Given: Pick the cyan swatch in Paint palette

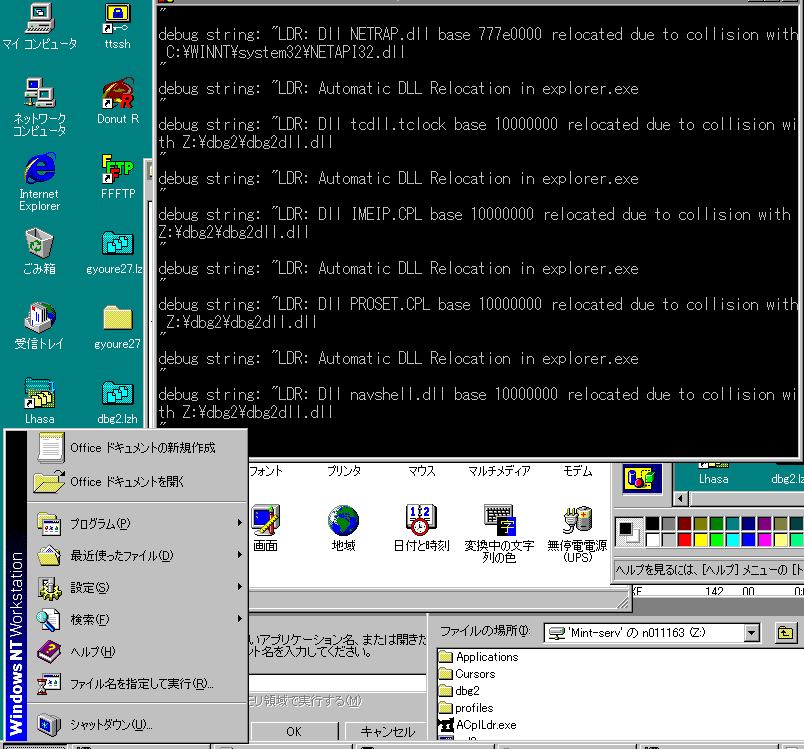Looking at the screenshot, I should [x=733, y=540].
